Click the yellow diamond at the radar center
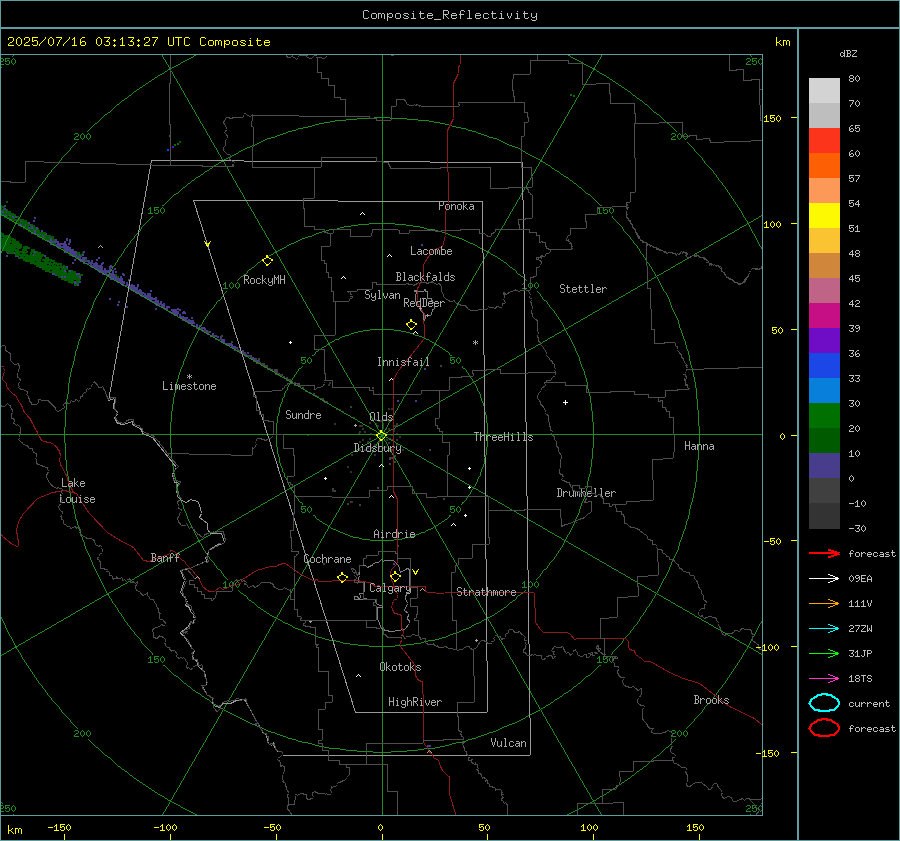Image resolution: width=900 pixels, height=841 pixels. [381, 436]
